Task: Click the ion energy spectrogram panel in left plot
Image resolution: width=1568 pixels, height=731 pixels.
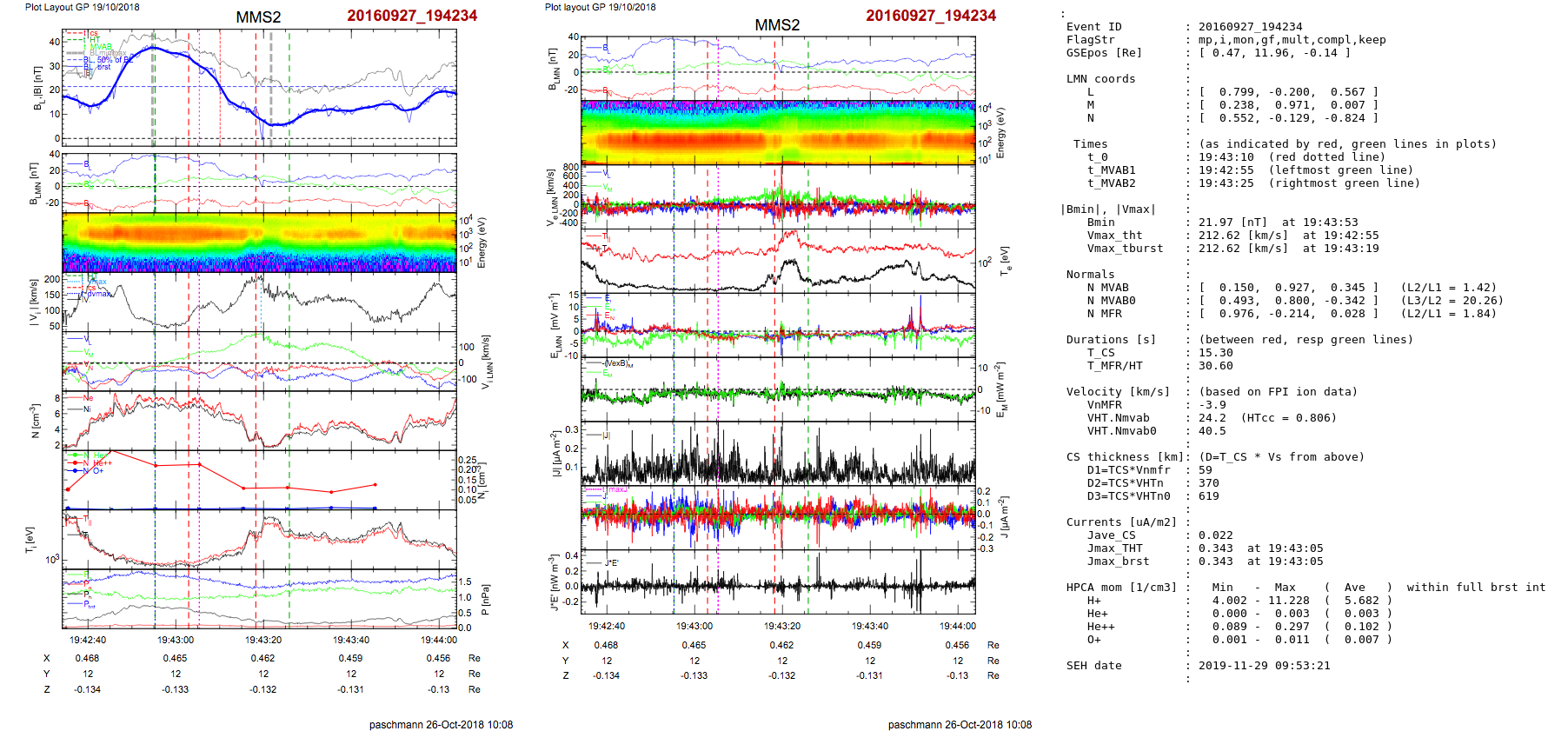Action: coord(259,243)
